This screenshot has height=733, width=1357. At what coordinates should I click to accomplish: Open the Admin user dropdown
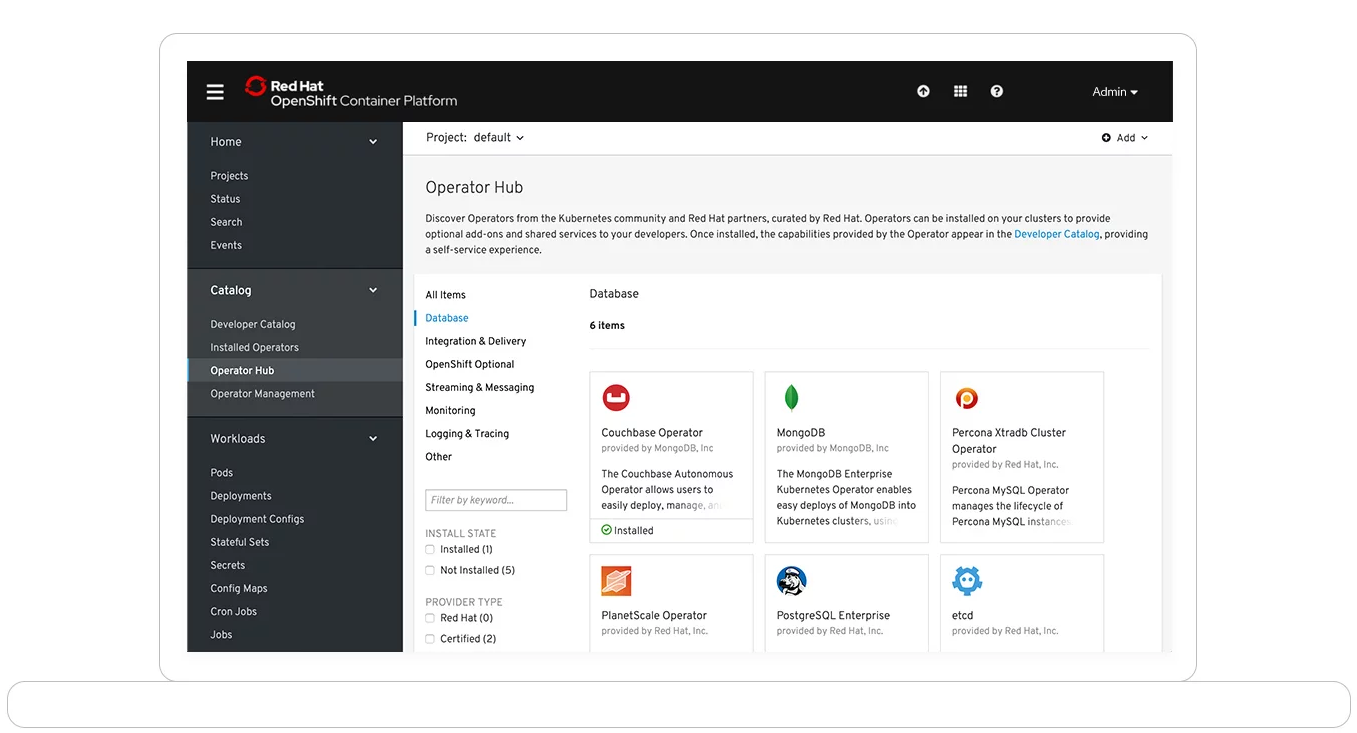(x=1115, y=92)
